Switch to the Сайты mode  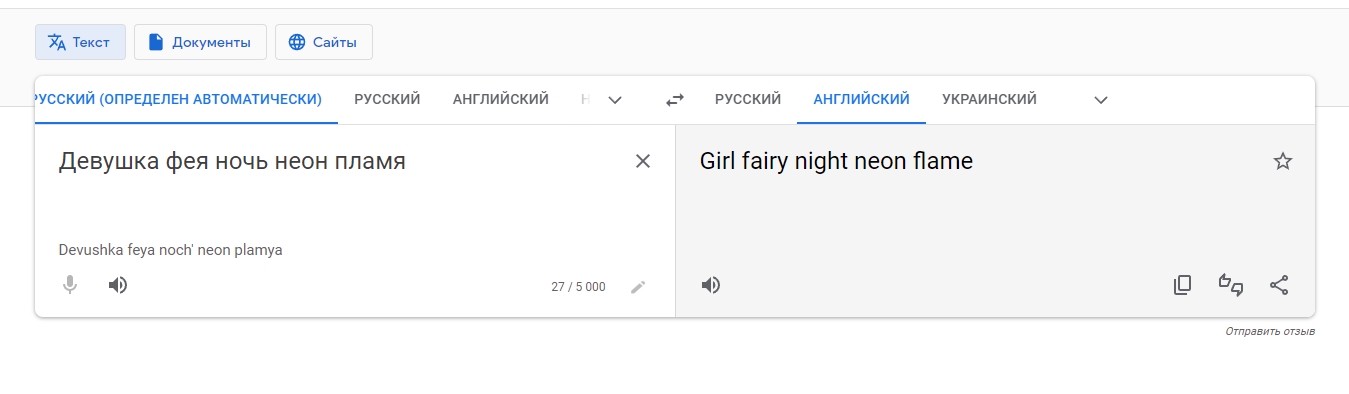click(324, 42)
